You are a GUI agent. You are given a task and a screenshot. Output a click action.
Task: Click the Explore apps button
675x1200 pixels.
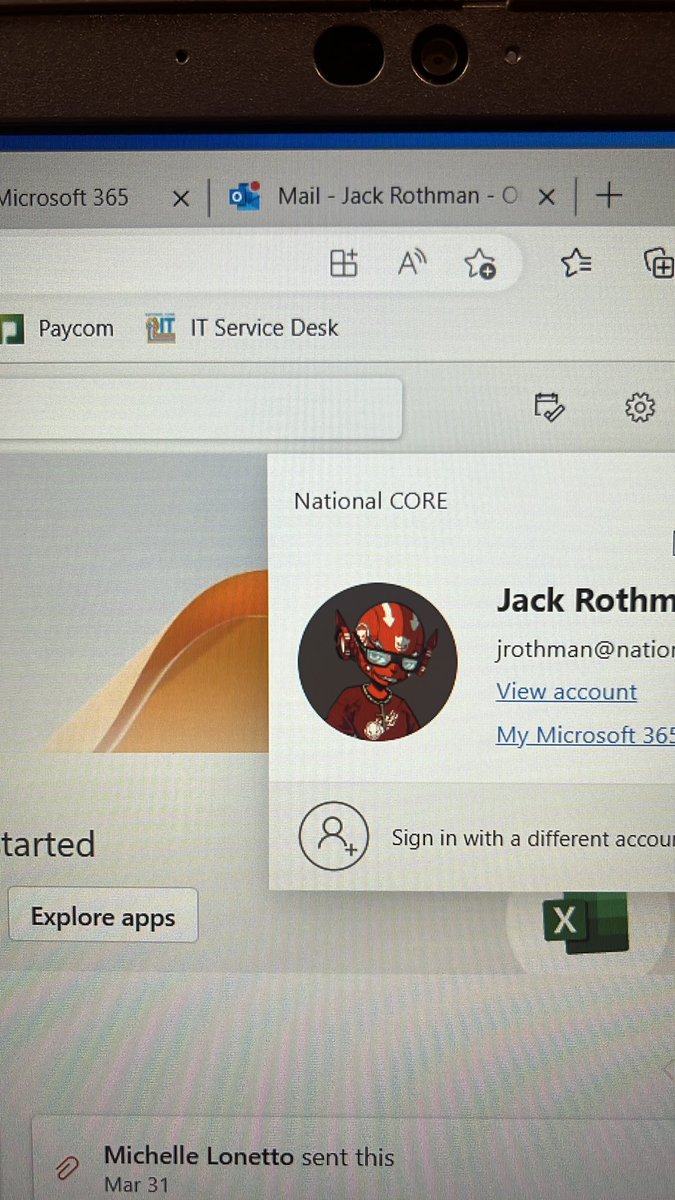103,917
